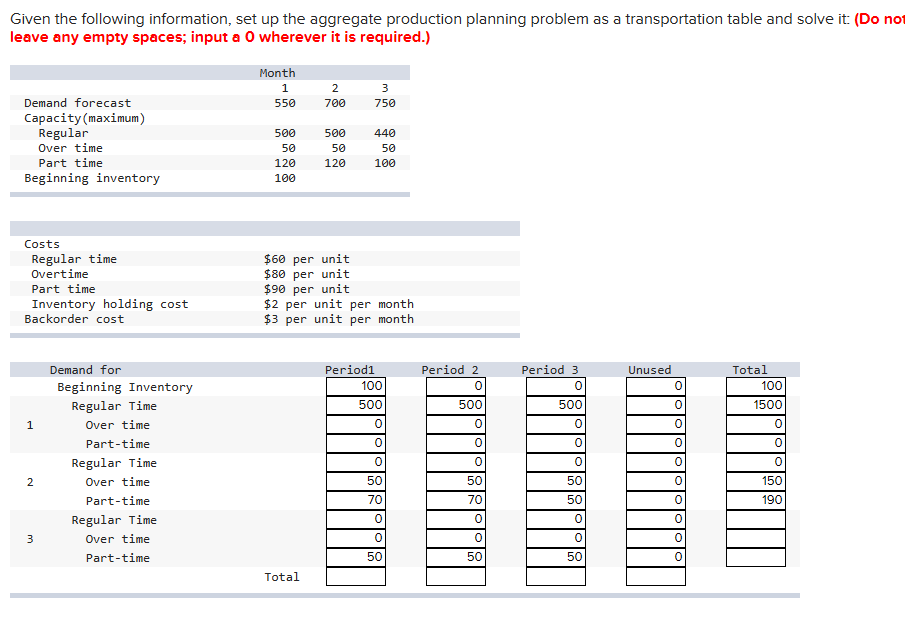Click Beginning Inventory Total column field
Viewport: 905px width, 627px height.
(x=756, y=386)
